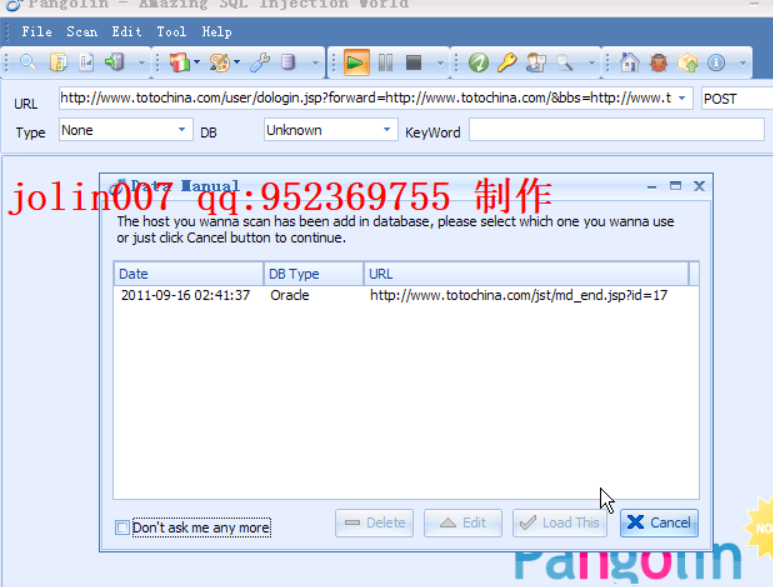Tick Don't ask me any more checkbox

(122, 527)
